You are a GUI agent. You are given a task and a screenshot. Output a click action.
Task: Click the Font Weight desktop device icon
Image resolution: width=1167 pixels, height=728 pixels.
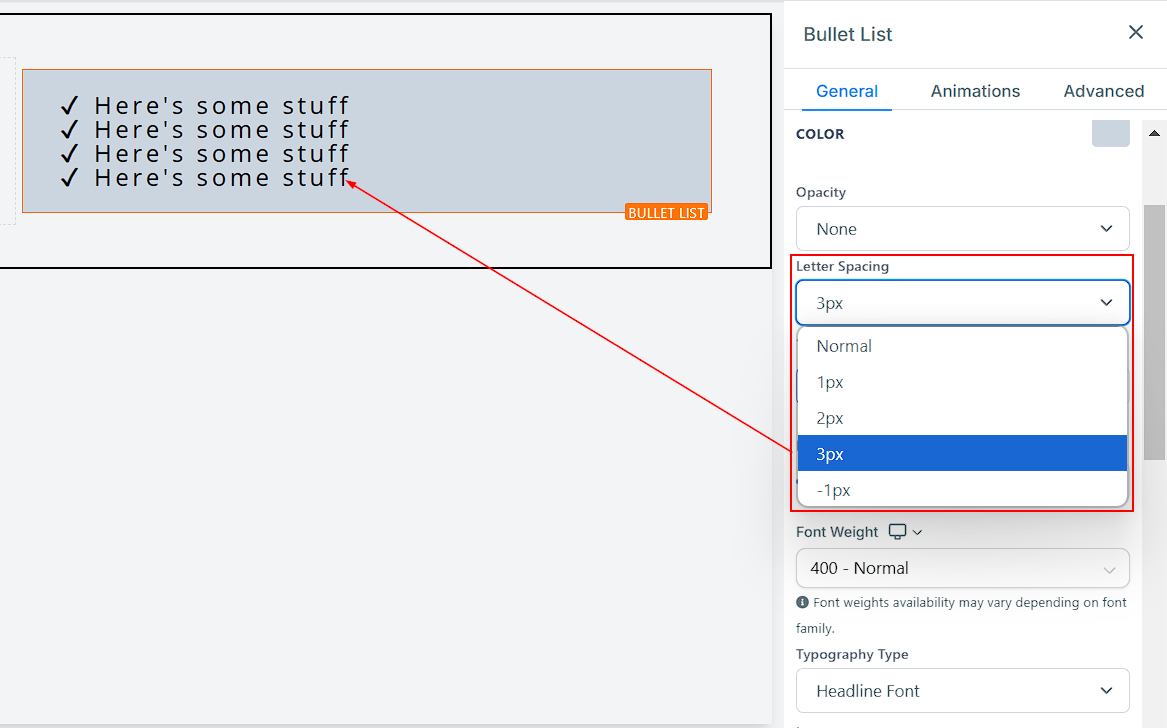[x=897, y=532]
